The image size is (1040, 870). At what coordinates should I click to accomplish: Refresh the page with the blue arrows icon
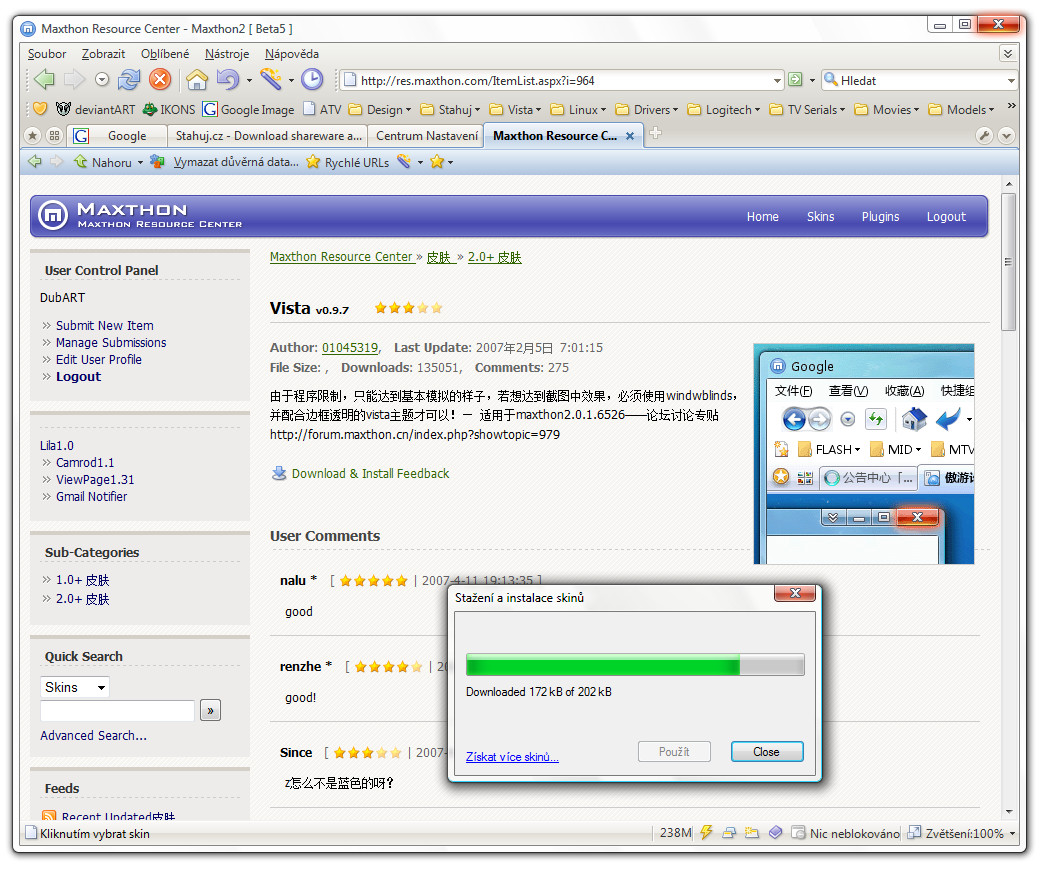(129, 80)
